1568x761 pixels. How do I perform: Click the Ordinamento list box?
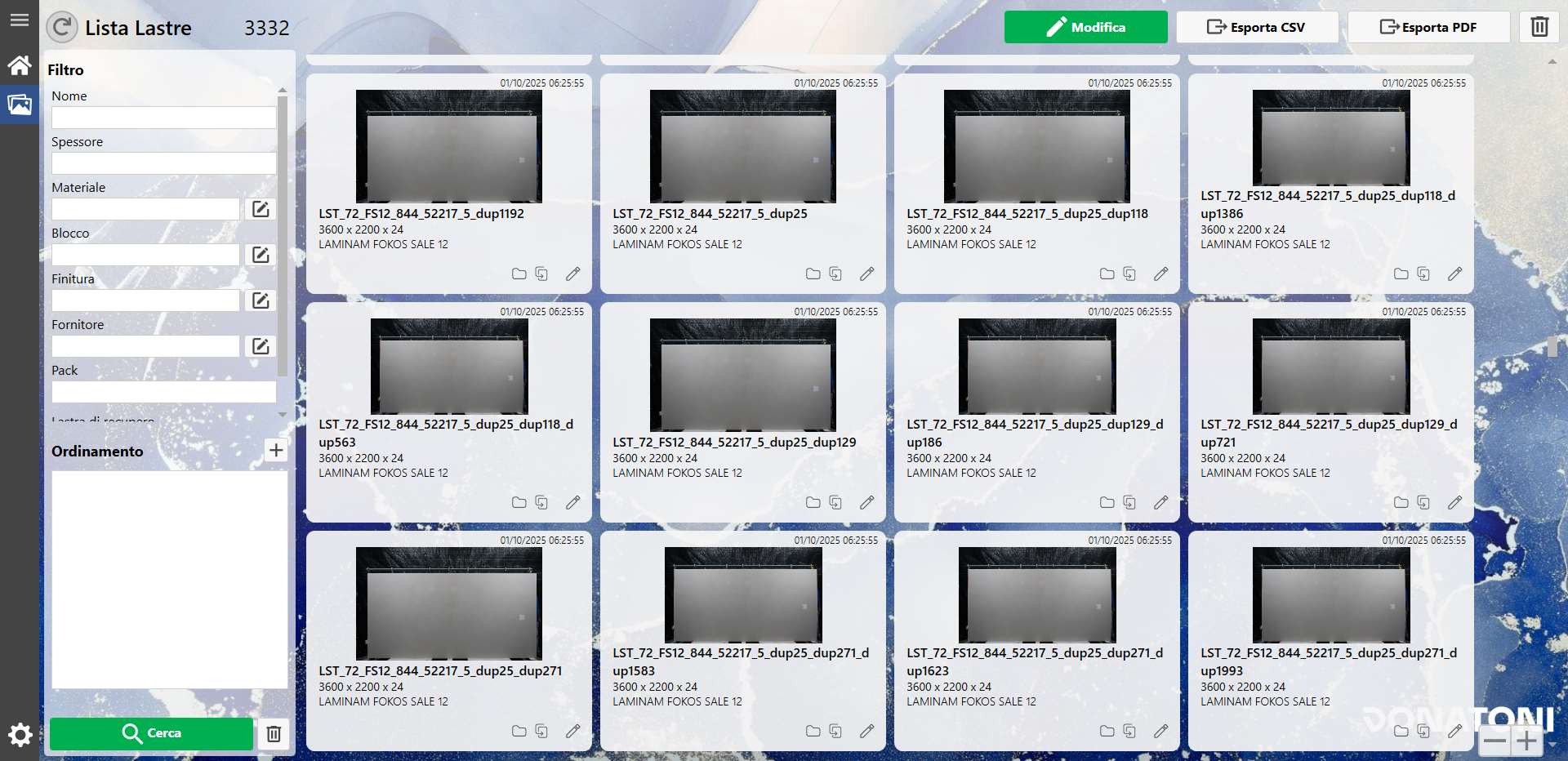[169, 580]
